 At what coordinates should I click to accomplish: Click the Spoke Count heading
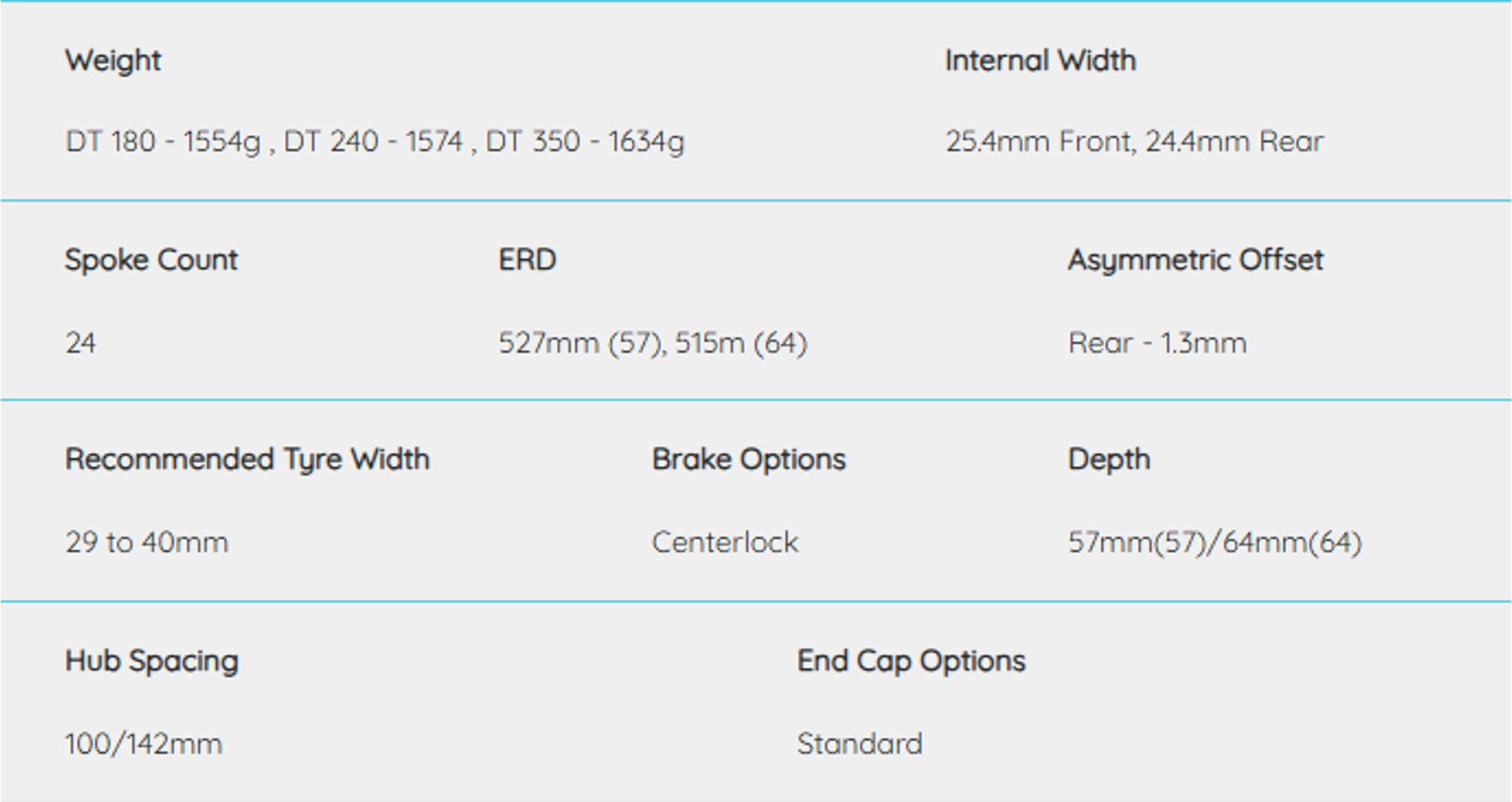coord(151,260)
